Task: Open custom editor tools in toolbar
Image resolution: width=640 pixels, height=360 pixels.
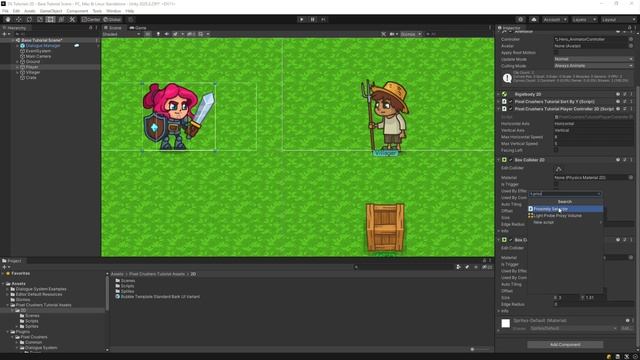Action: pyautogui.click(x=72, y=20)
